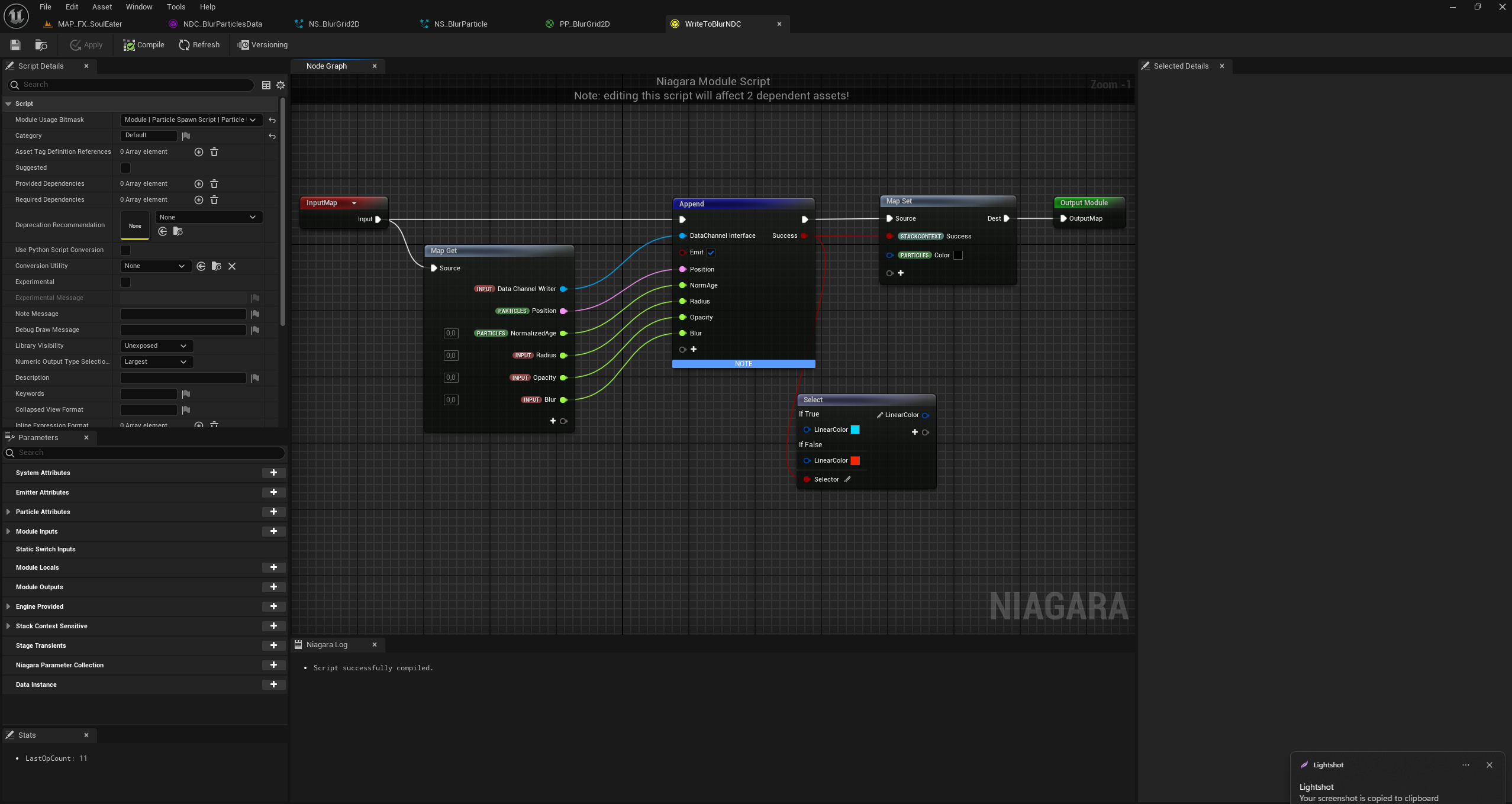1512x804 pixels.
Task: Open Numeric Output Type Selection dropdown
Action: click(156, 362)
